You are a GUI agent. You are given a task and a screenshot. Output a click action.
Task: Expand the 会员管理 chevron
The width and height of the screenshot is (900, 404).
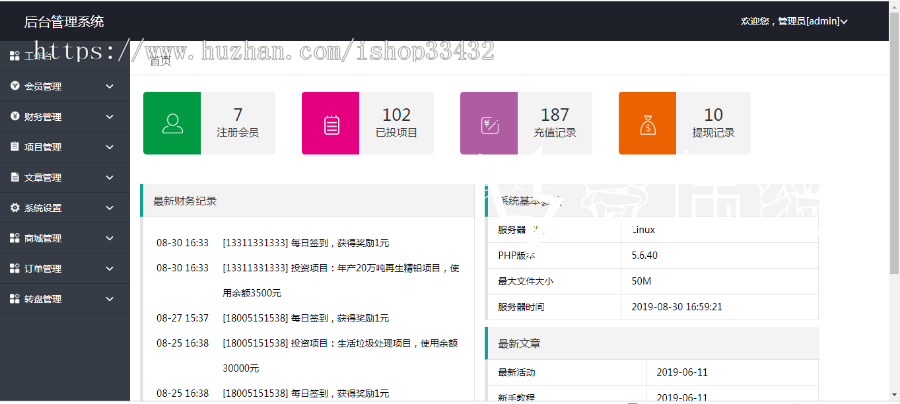[110, 87]
